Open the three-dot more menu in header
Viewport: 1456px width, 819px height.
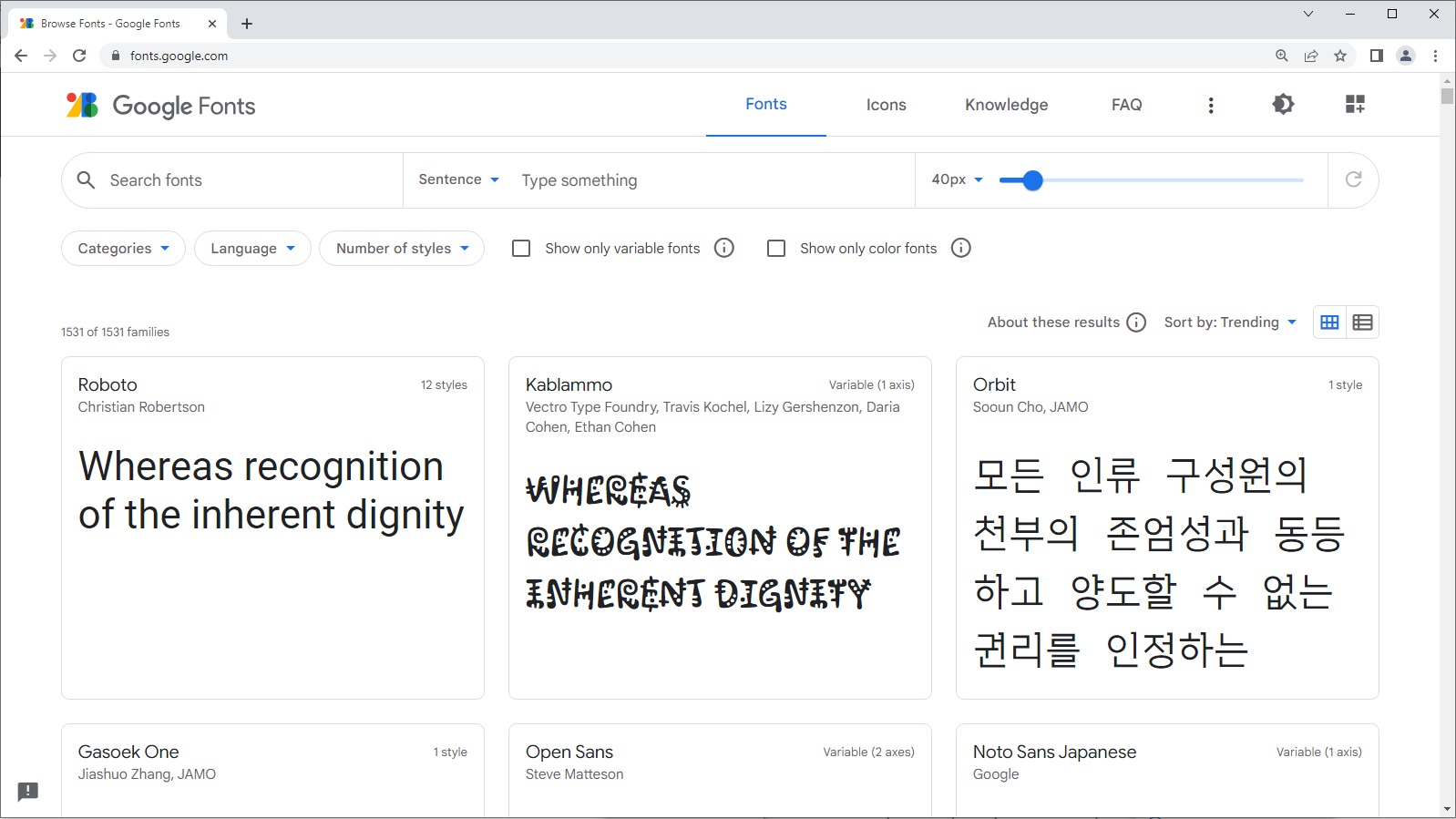(x=1211, y=106)
